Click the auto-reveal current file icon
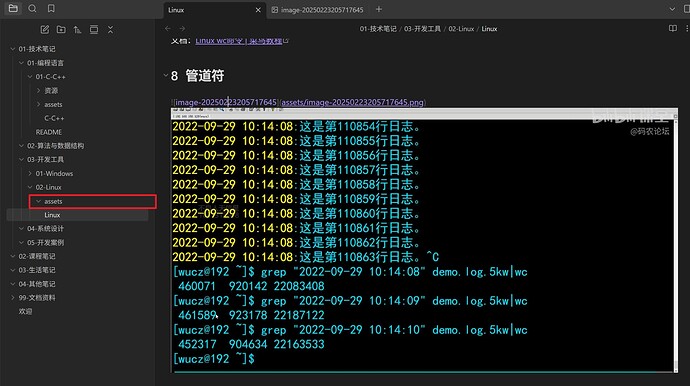 [x=94, y=29]
